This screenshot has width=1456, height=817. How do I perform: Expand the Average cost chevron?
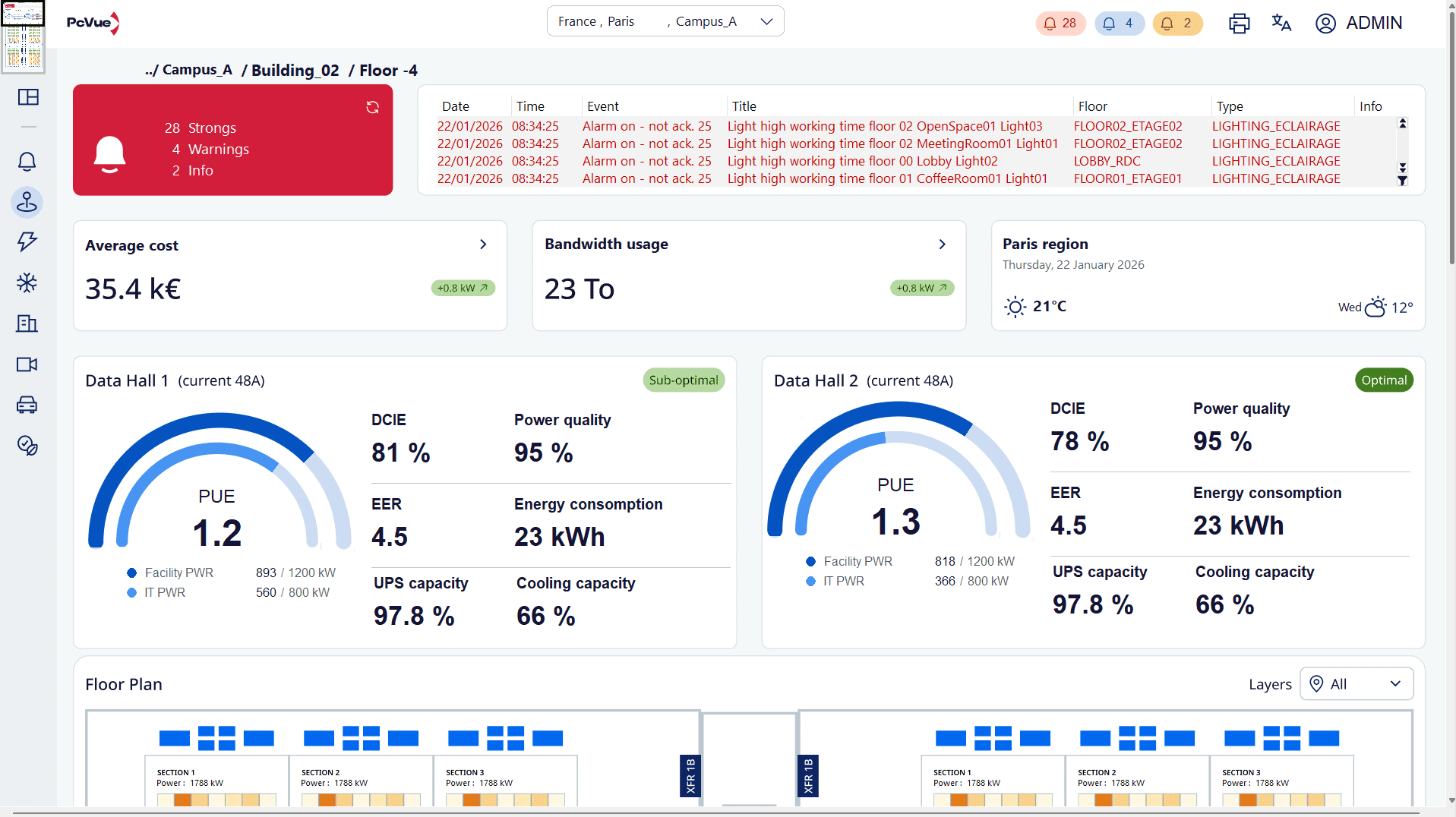pyautogui.click(x=483, y=244)
